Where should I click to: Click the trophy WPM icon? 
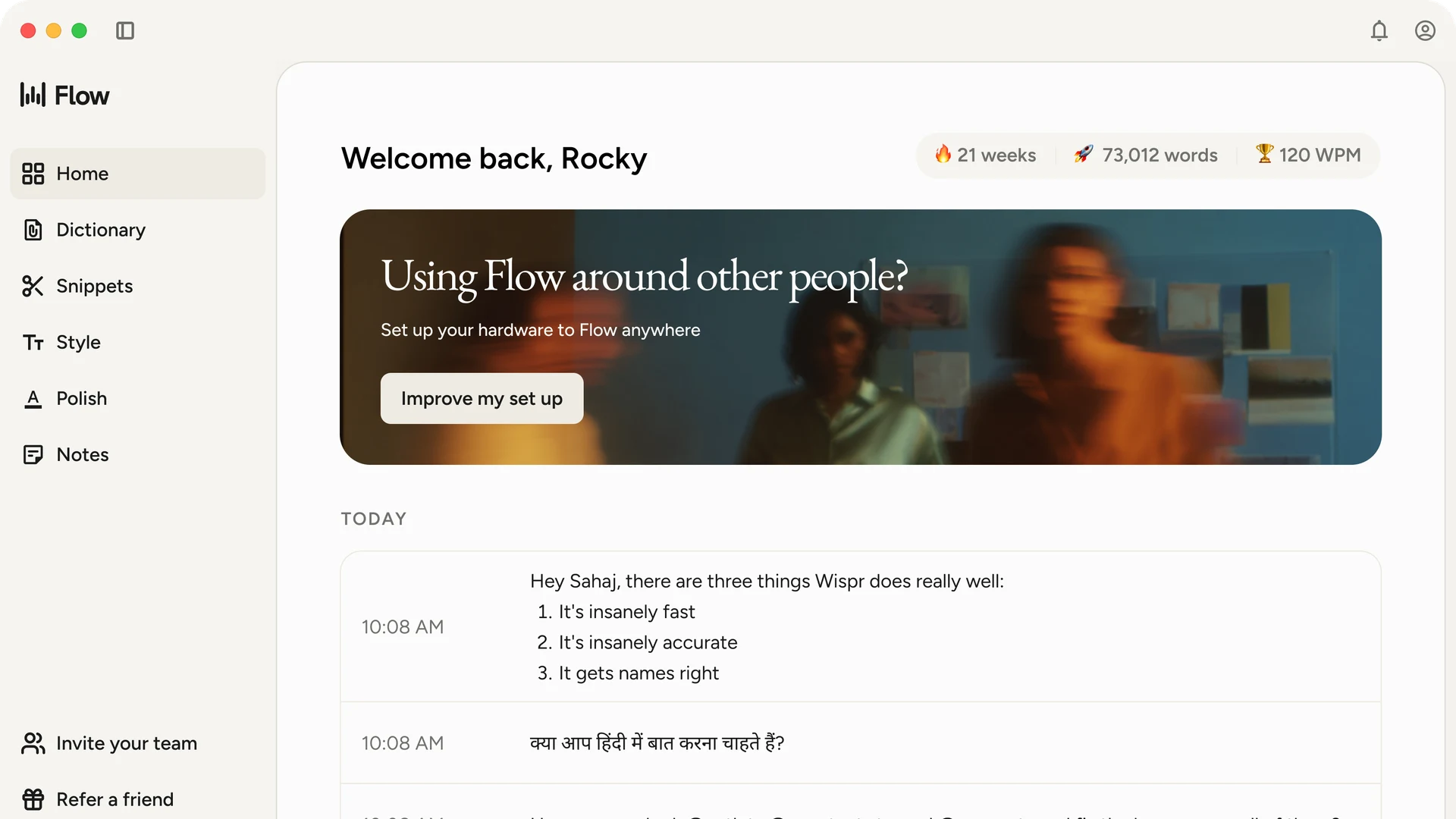(1264, 153)
